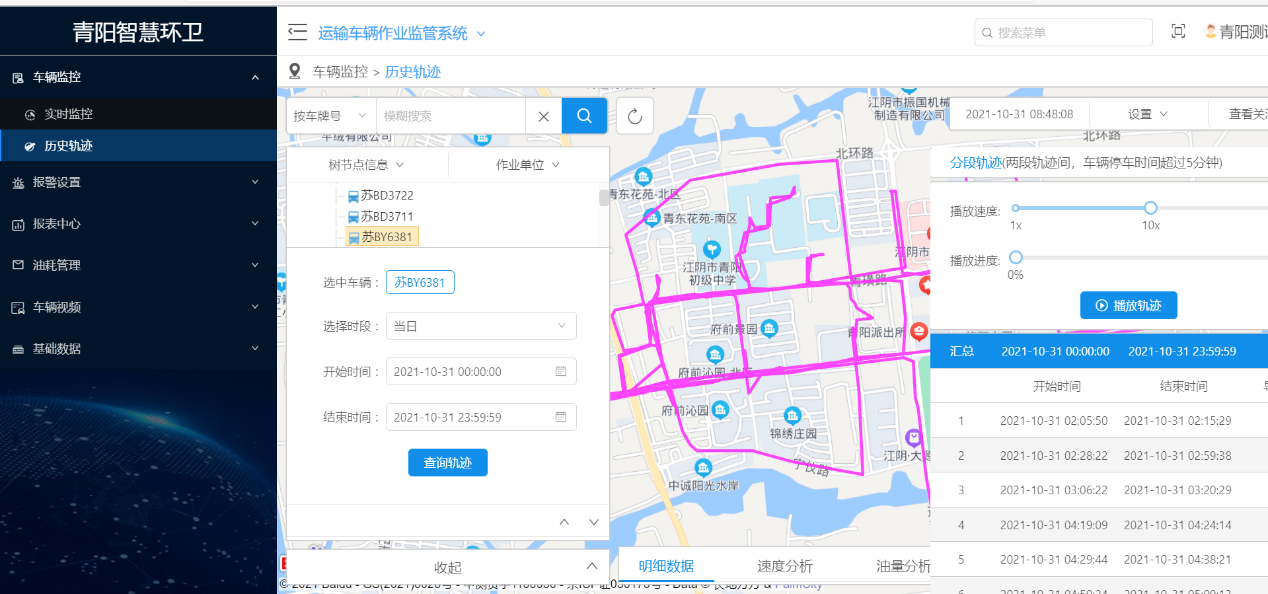The image size is (1268, 594).
Task: Expand the 作业单位 filter dropdown
Action: (x=528, y=165)
